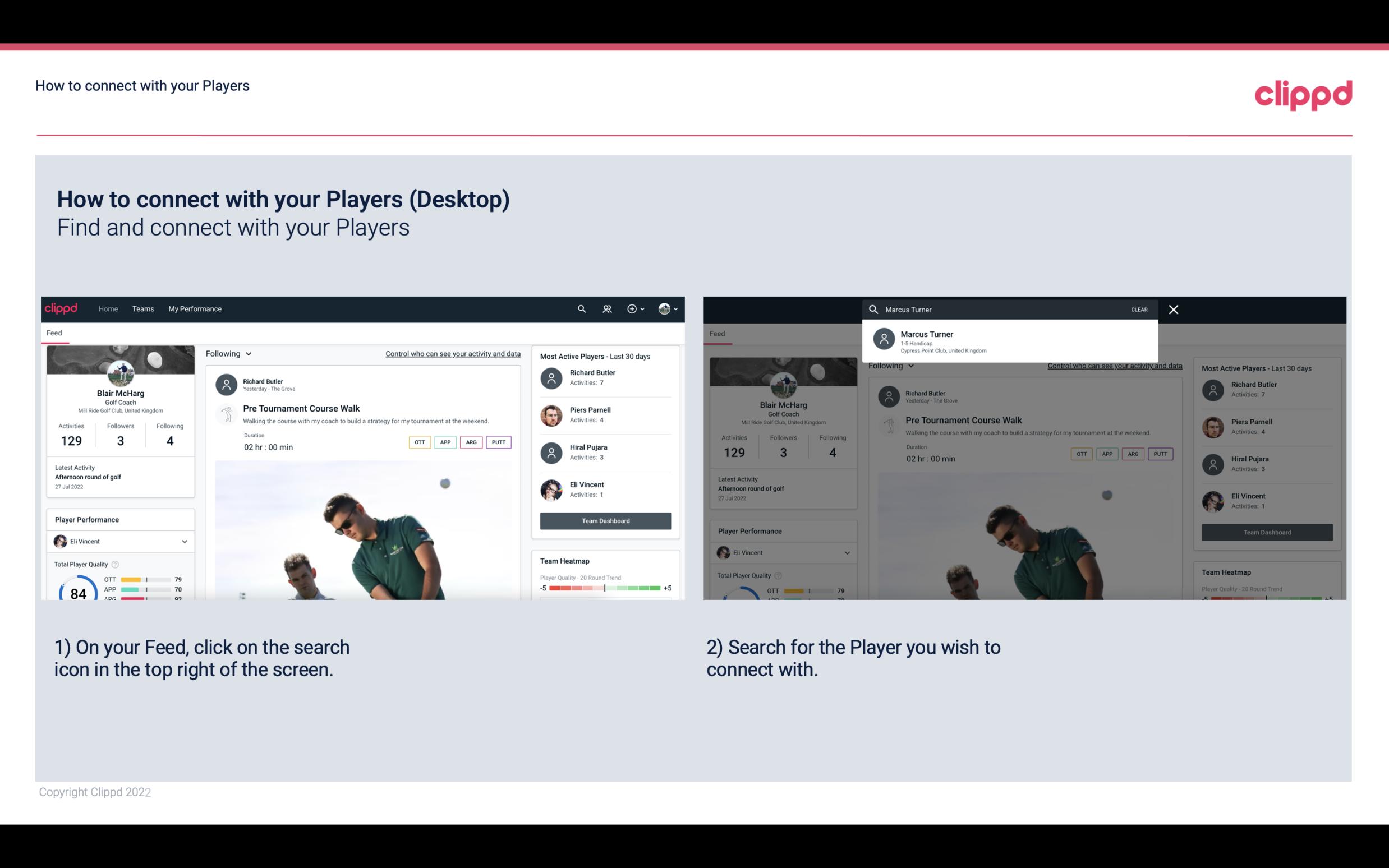Click the Clippd search icon
This screenshot has width=1389, height=868.
[x=580, y=309]
